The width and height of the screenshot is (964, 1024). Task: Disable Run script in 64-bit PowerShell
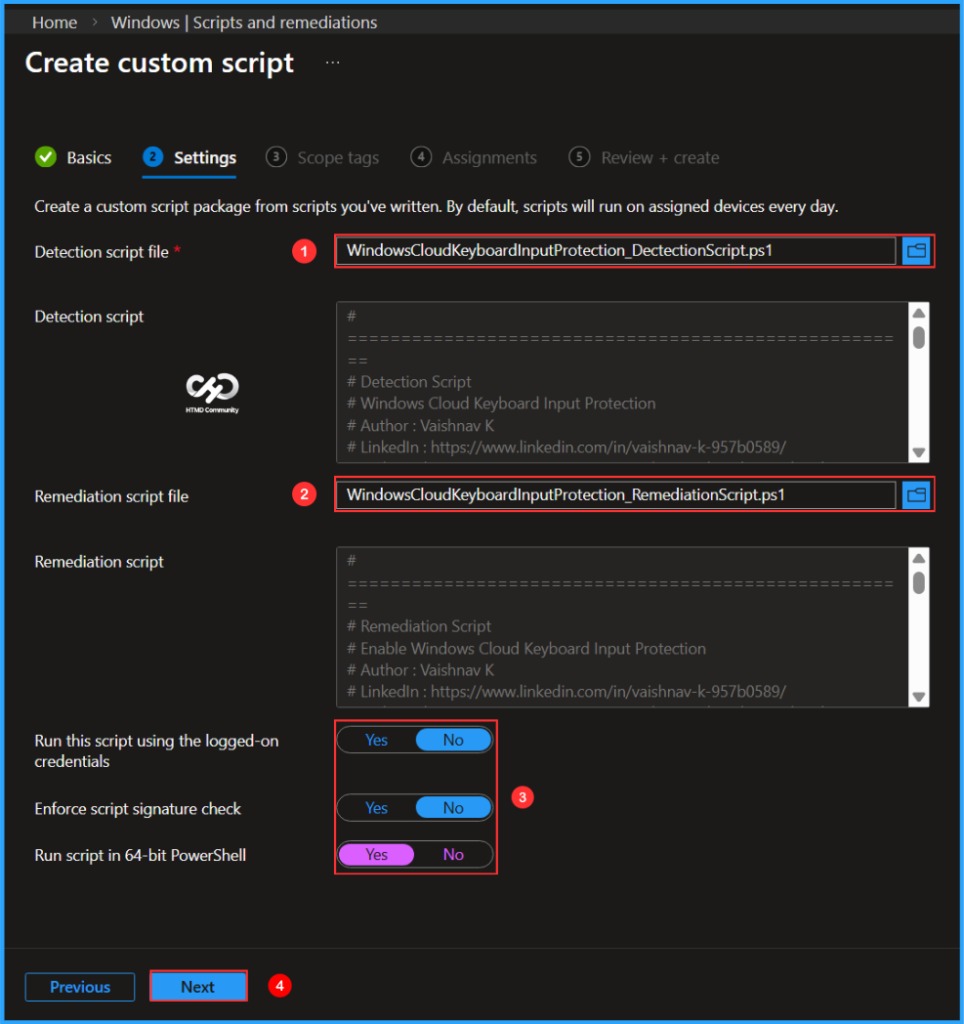(453, 854)
